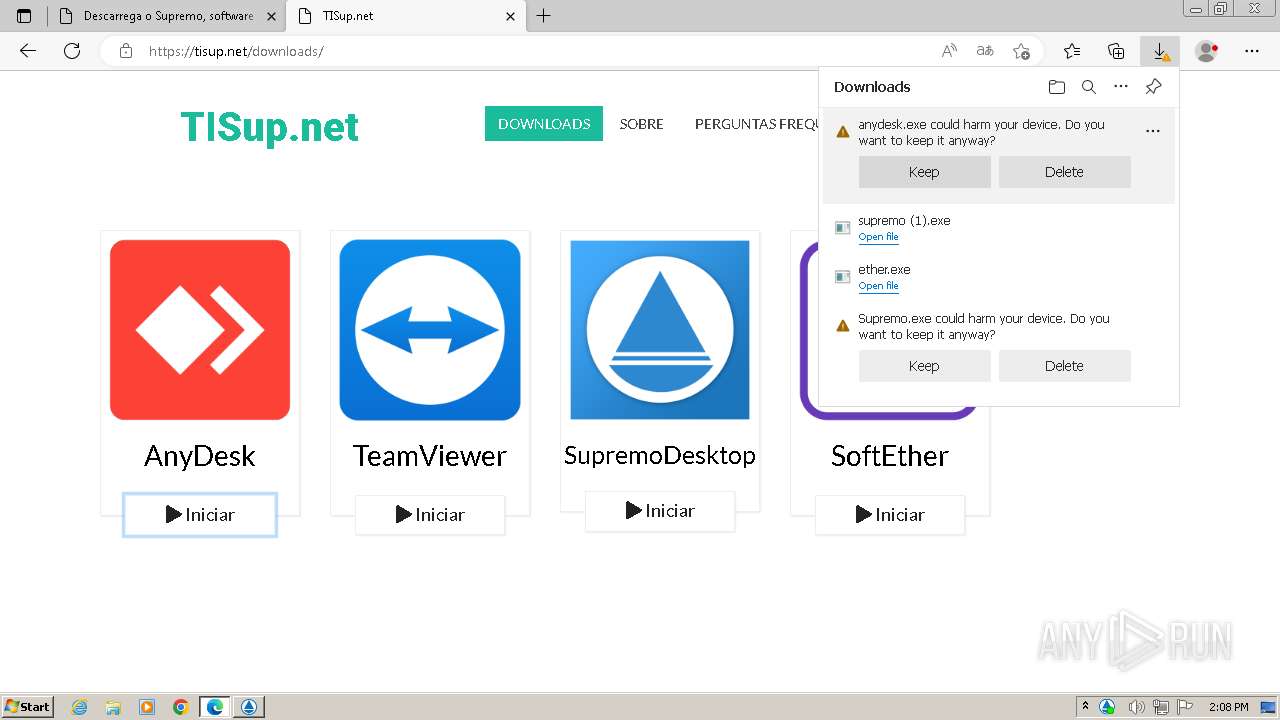The image size is (1280, 720).
Task: Click the SoftEther title text
Action: tap(890, 456)
